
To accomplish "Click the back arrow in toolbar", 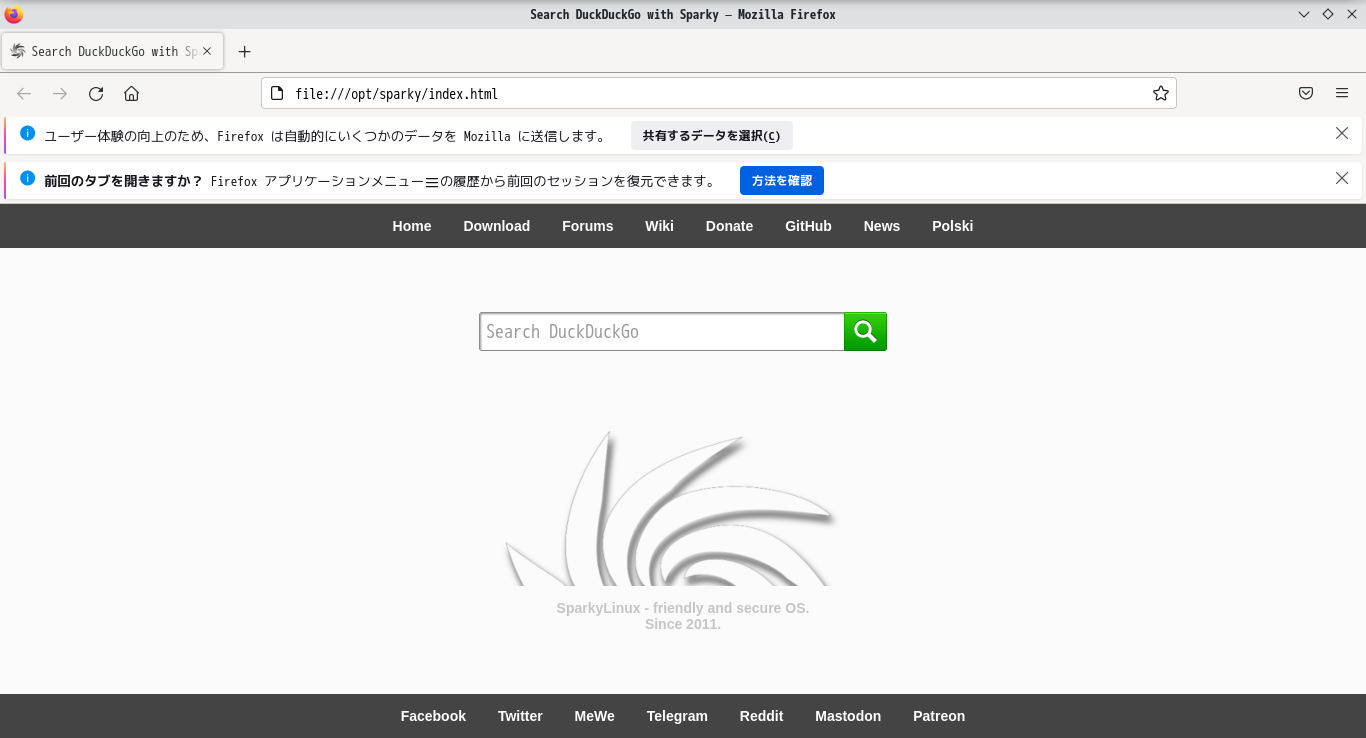I will (x=24, y=94).
